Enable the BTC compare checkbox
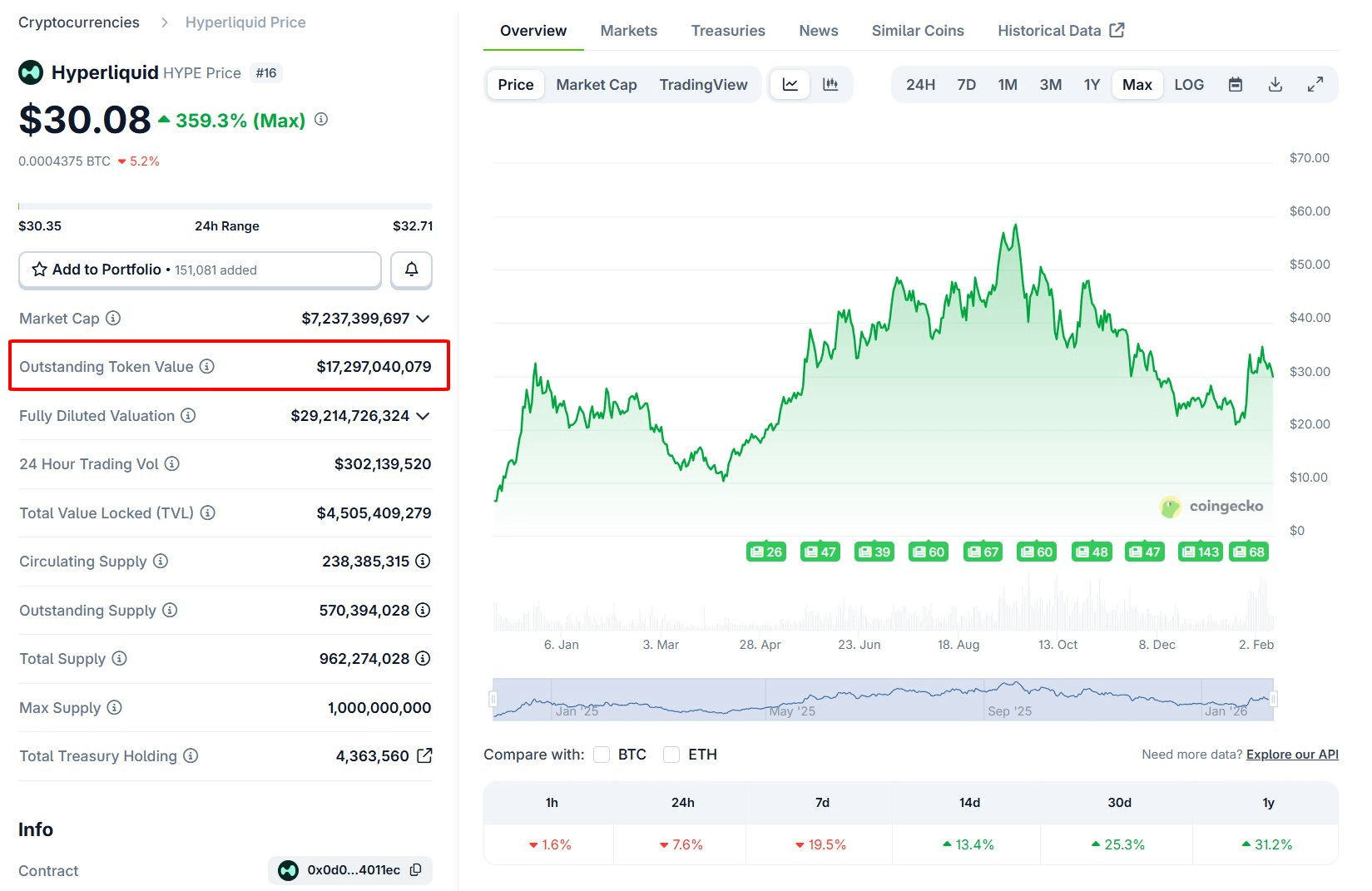 602,755
